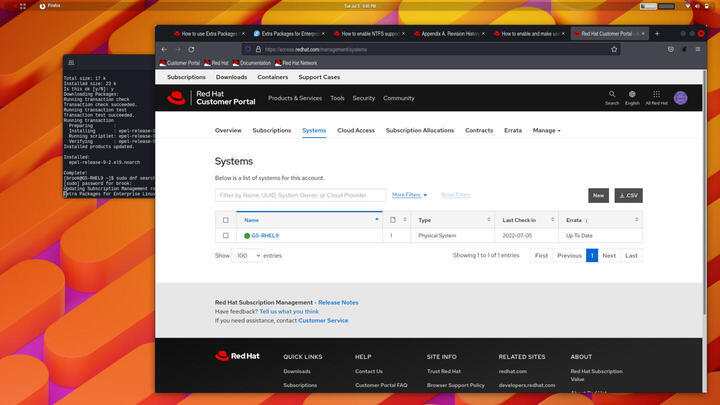Viewport: 720px width, 405px height.
Task: Close the 'How to use Extra Packages' tab
Action: tap(243, 34)
